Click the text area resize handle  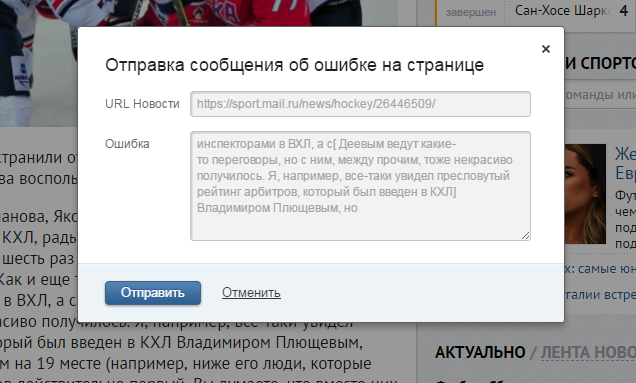(526, 236)
